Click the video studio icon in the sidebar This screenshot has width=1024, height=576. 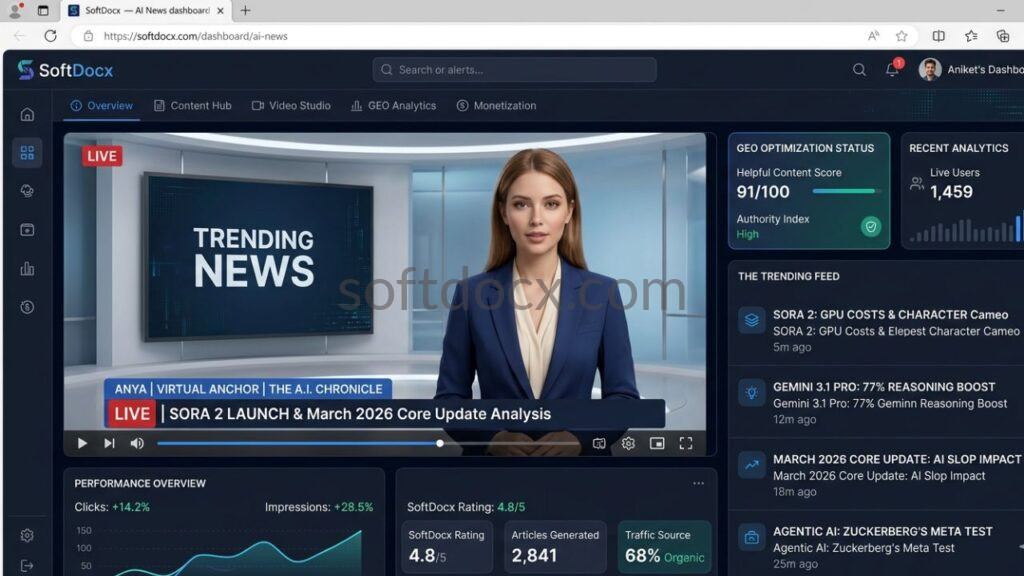pyautogui.click(x=27, y=230)
